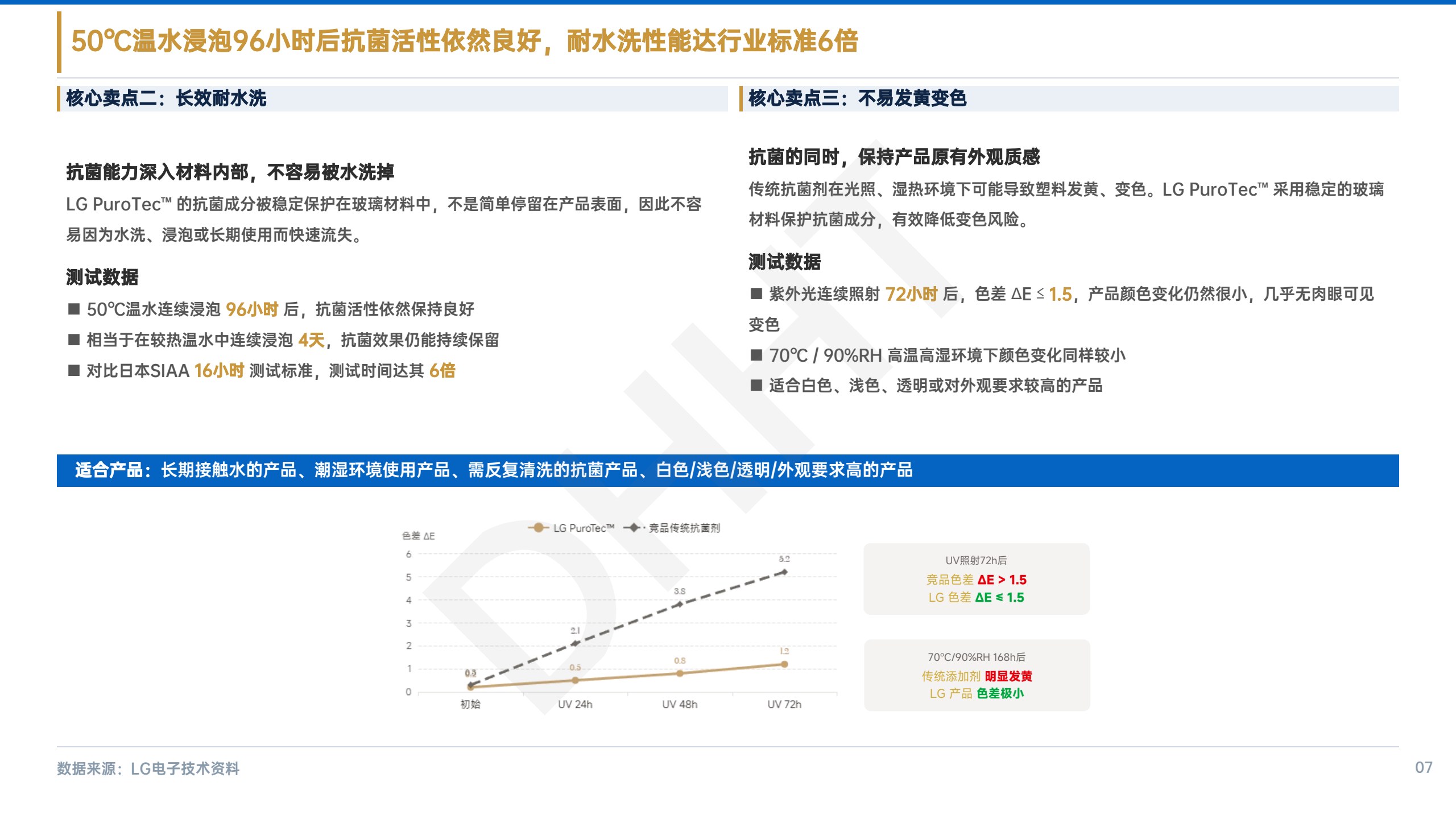This screenshot has width=1456, height=819.
Task: Click the bullet 紫外光连续照射 72小时 后
Action: [x=1062, y=309]
